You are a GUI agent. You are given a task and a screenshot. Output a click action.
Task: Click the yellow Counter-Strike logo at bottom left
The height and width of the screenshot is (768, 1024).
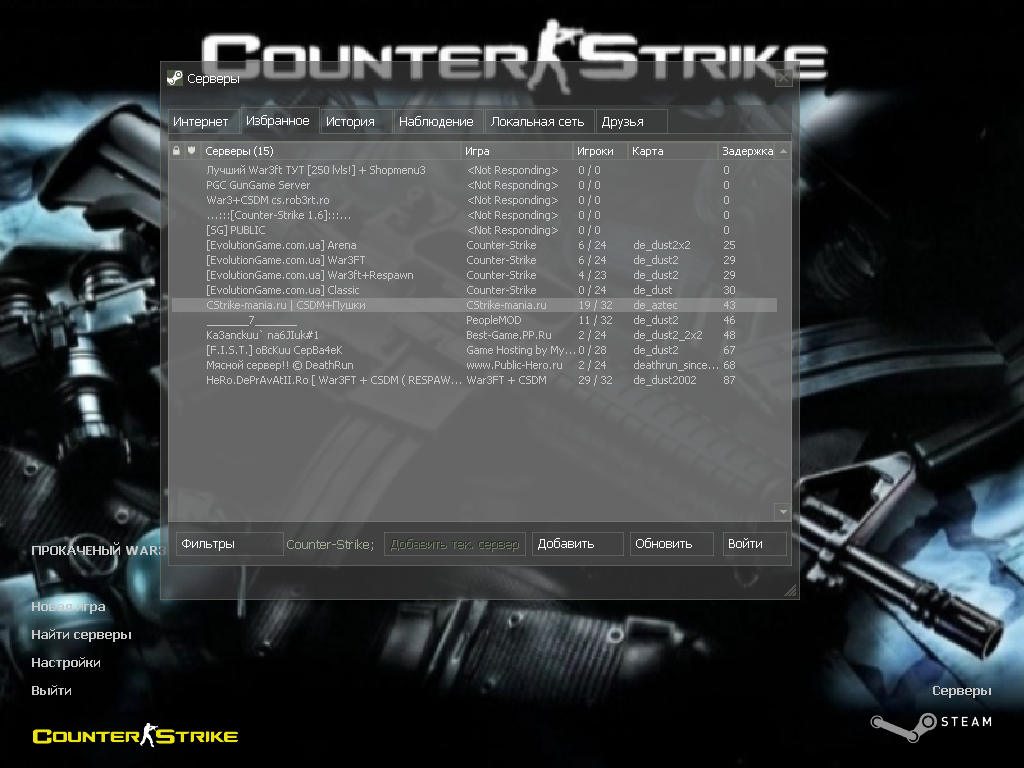click(135, 736)
